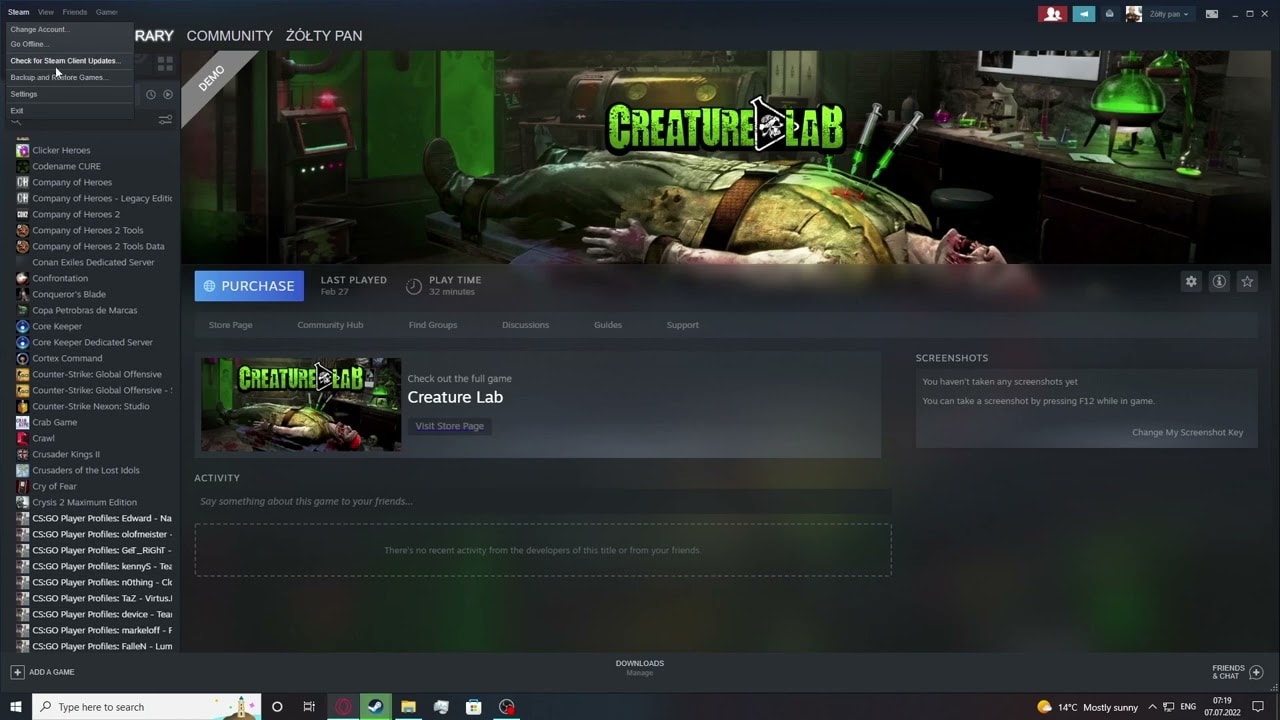Select Core Keeper Dedicated Server in library
The width and height of the screenshot is (1280, 720).
92,342
